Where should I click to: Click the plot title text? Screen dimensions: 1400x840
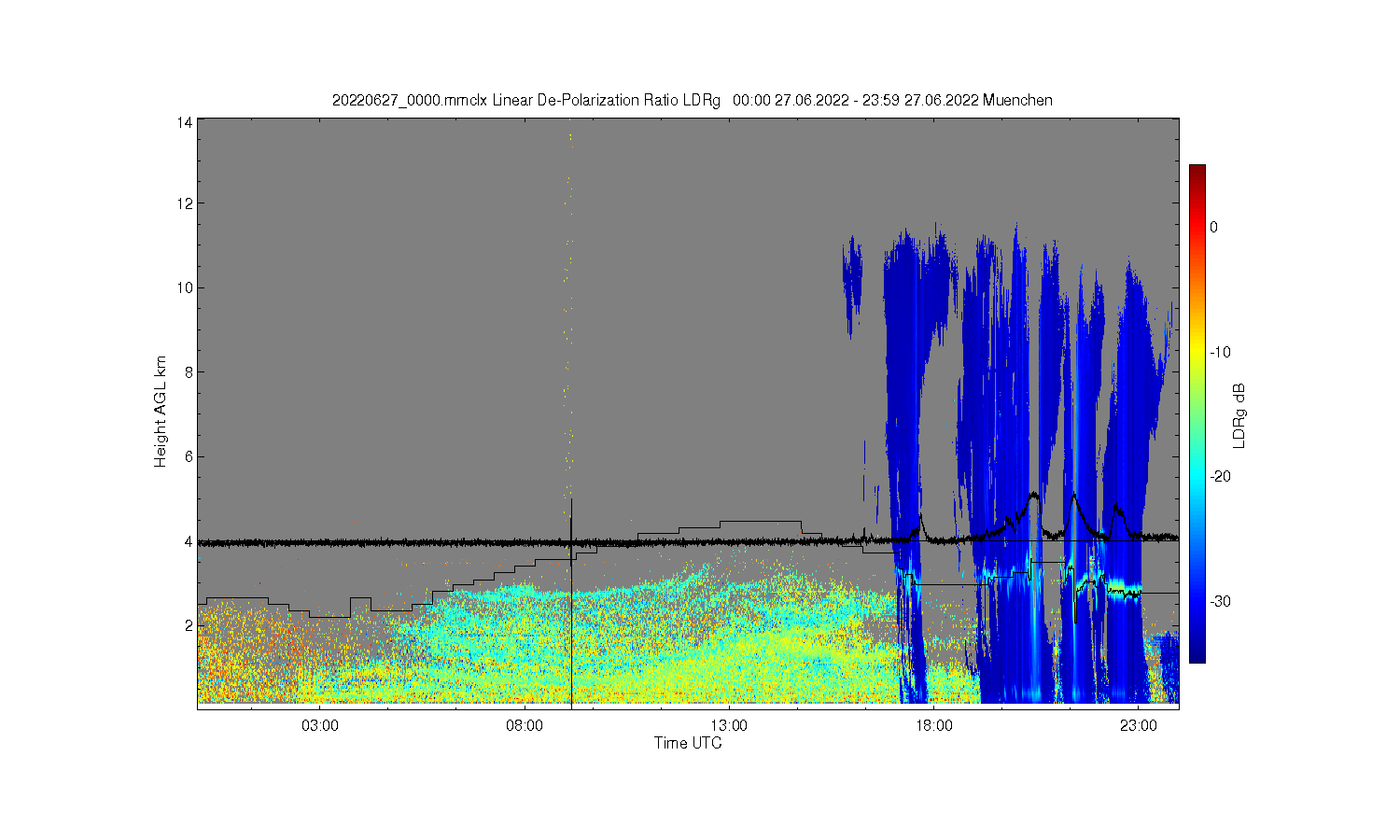coord(692,100)
